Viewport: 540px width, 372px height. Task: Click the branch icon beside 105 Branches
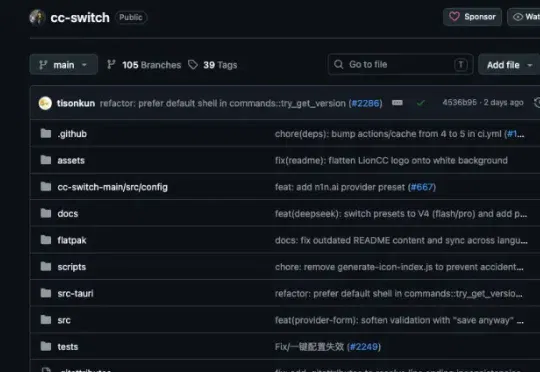pyautogui.click(x=111, y=64)
